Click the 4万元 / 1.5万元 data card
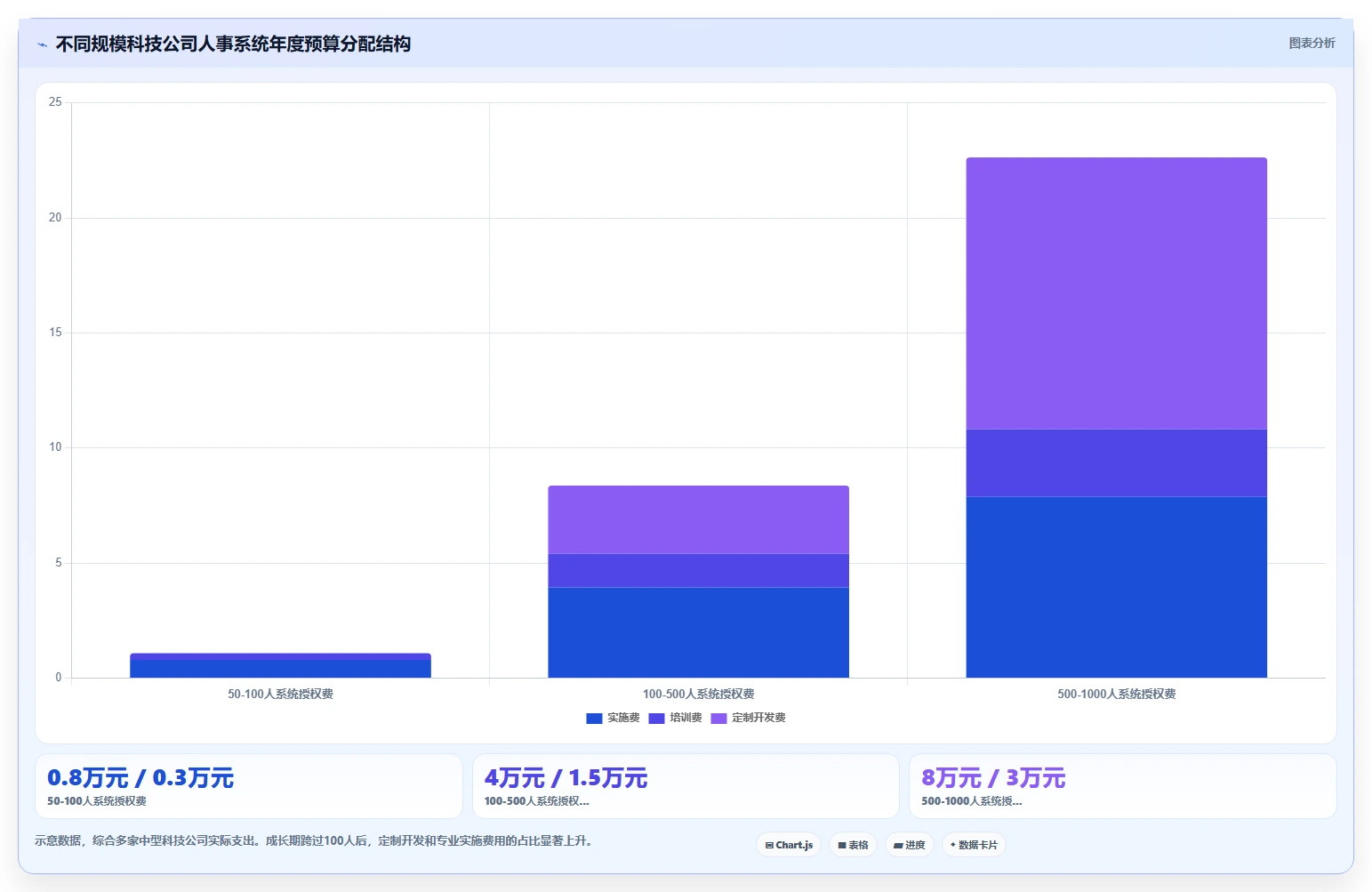The image size is (1372, 892). 686,786
